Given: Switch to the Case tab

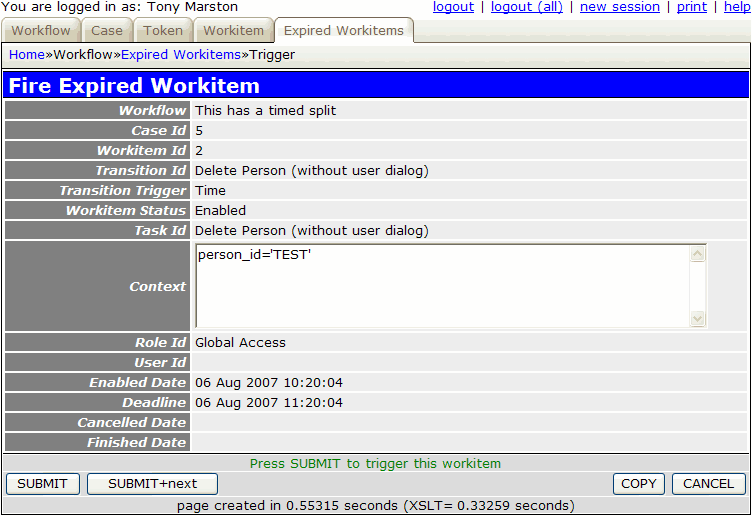Looking at the screenshot, I should pos(107,31).
